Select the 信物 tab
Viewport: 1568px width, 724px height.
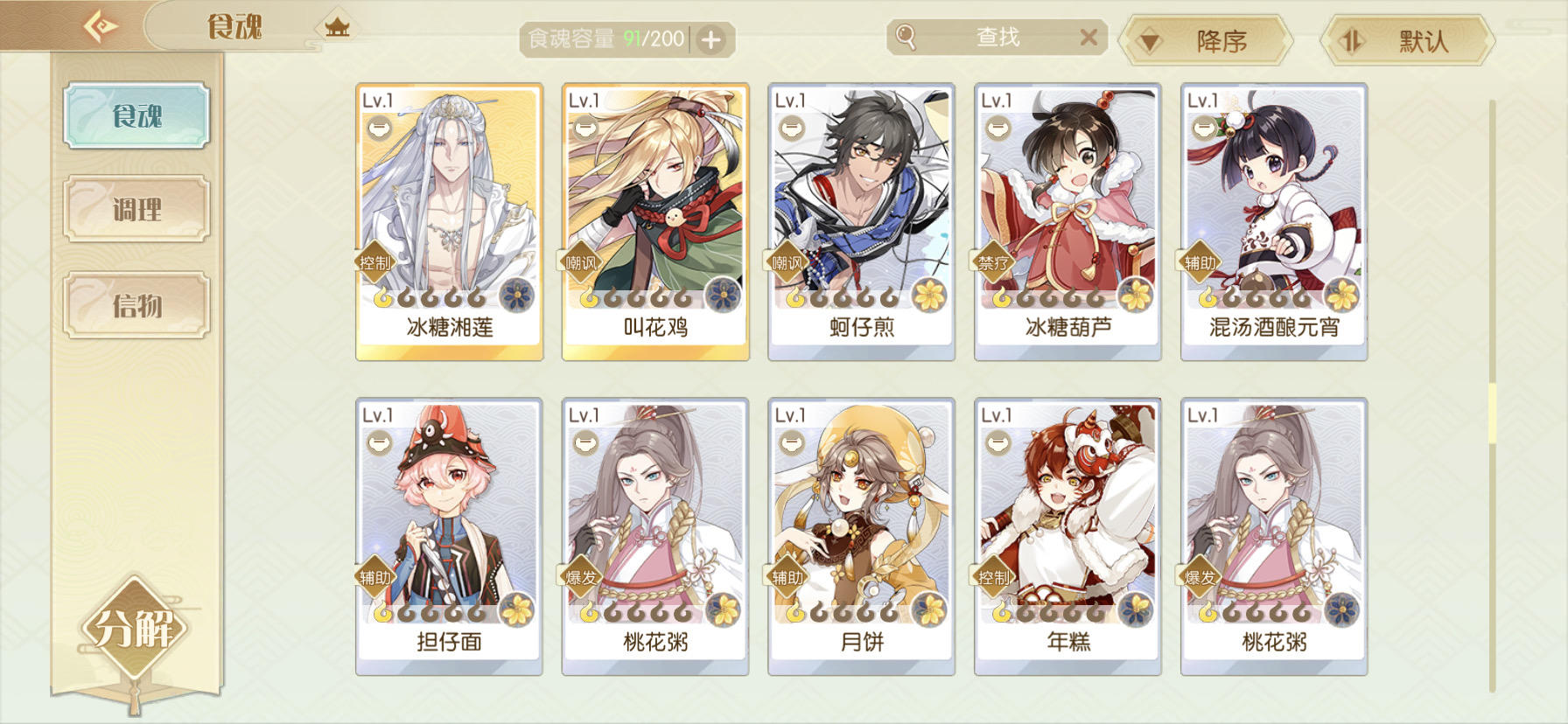pyautogui.click(x=136, y=305)
